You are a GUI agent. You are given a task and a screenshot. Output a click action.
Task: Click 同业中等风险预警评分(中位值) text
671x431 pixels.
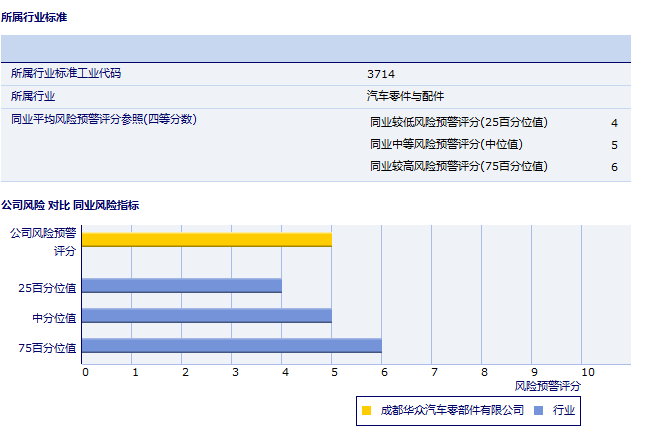point(446,144)
